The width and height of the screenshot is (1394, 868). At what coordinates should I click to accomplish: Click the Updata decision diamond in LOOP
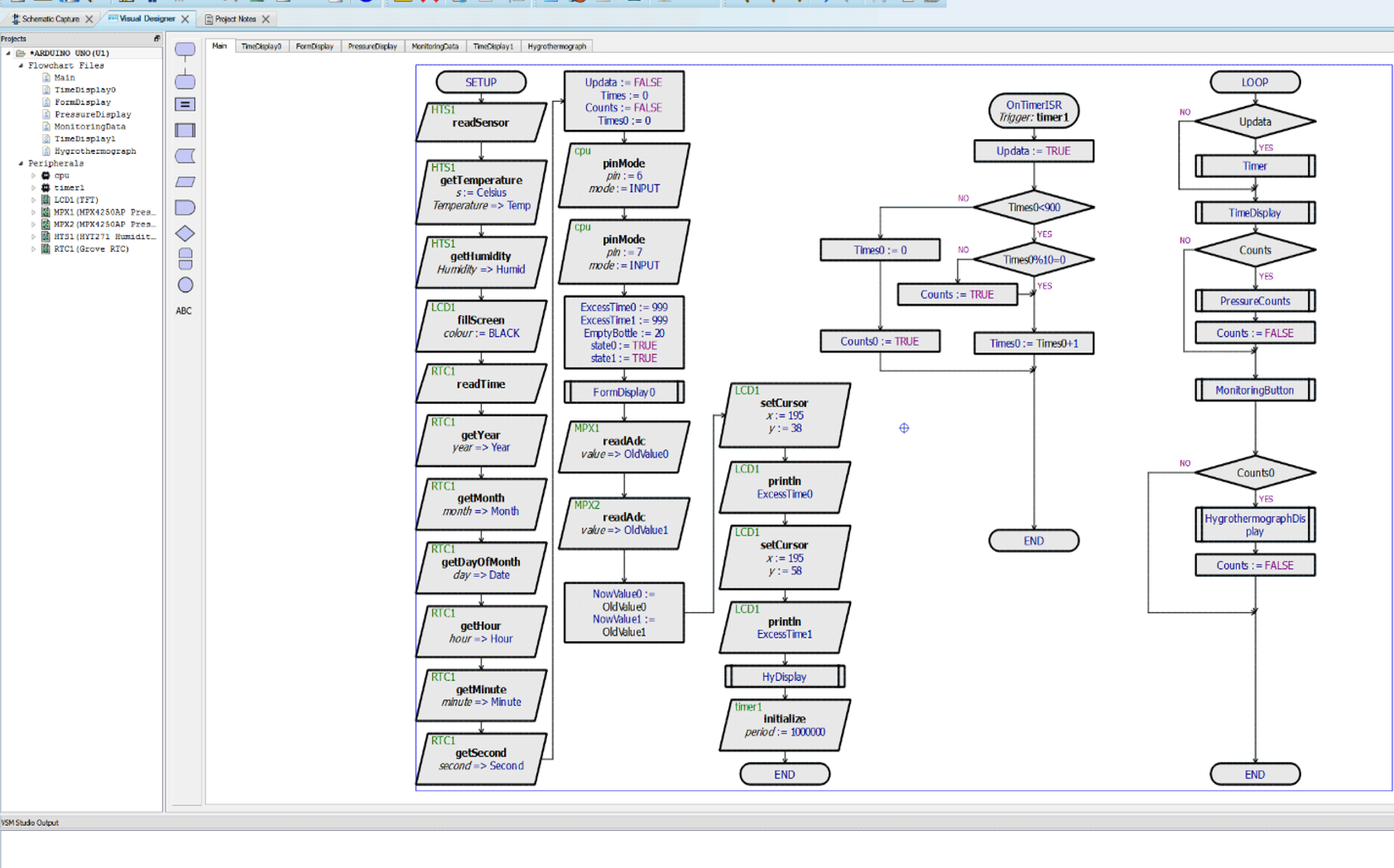coord(1255,122)
